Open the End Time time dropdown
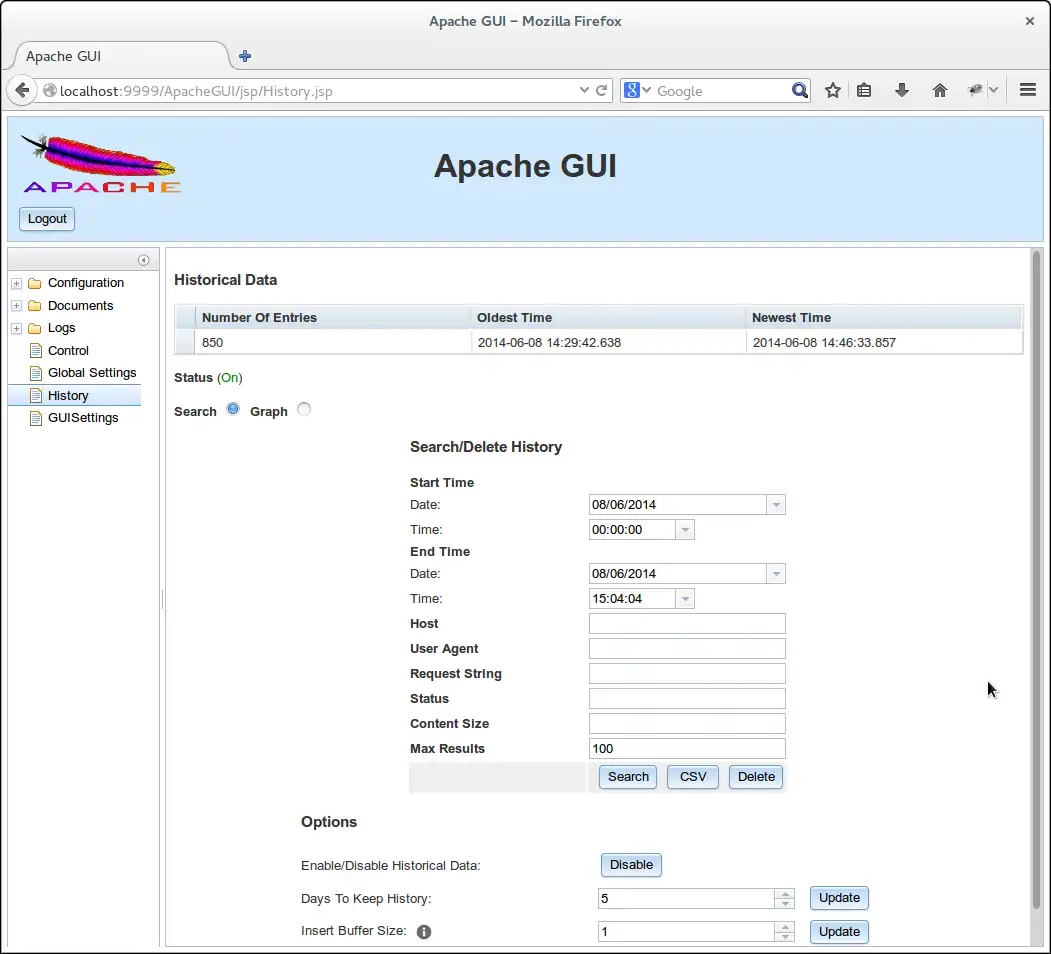 [684, 599]
